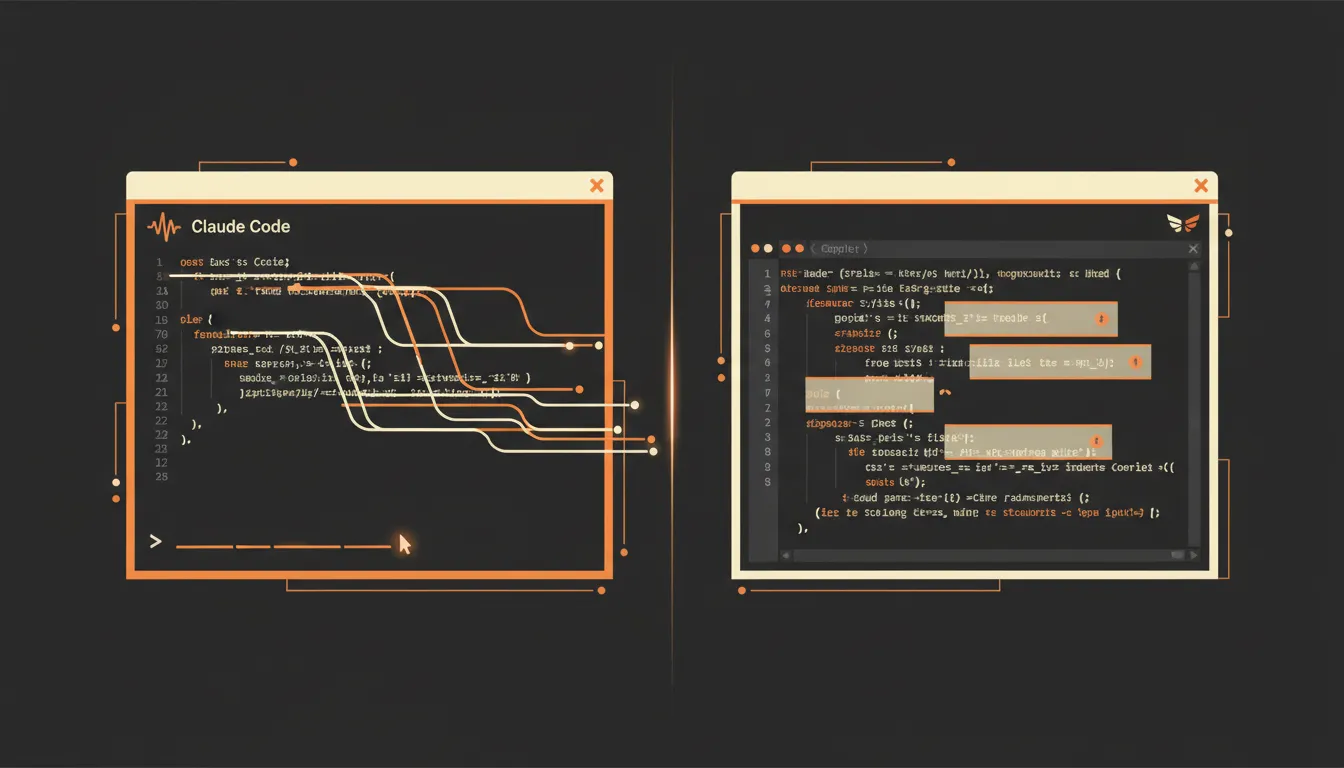The height and width of the screenshot is (768, 1344).
Task: Click the right chevron after the Copplet tab
Action: point(866,248)
